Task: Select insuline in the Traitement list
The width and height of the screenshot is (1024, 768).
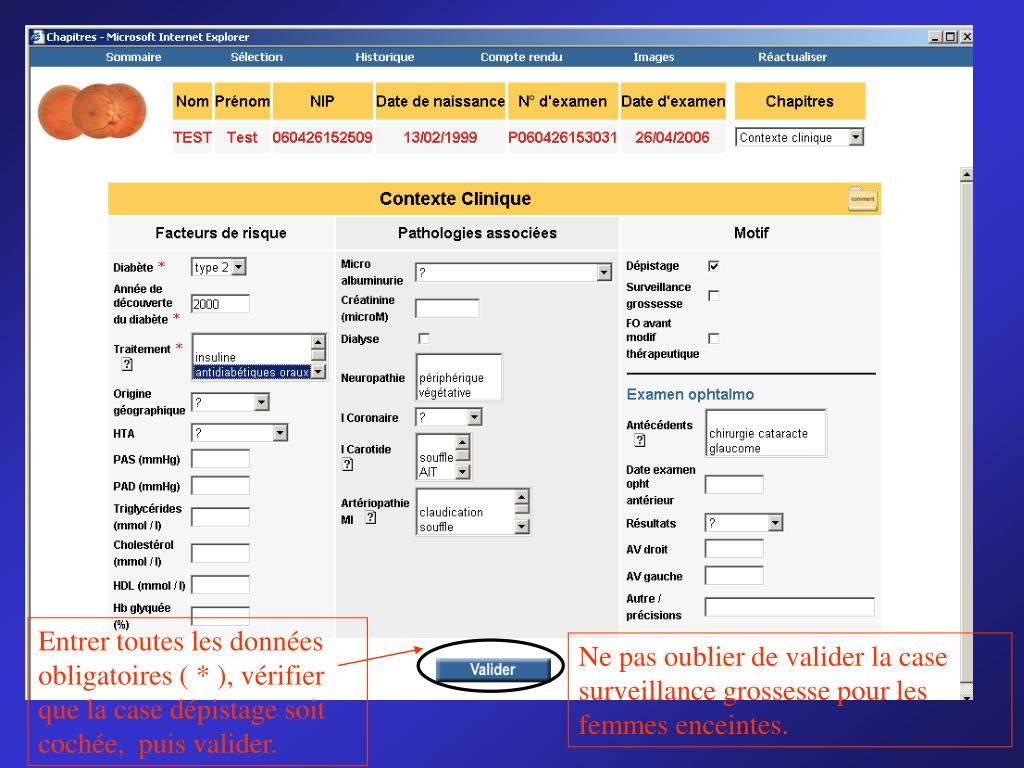Action: pos(251,357)
